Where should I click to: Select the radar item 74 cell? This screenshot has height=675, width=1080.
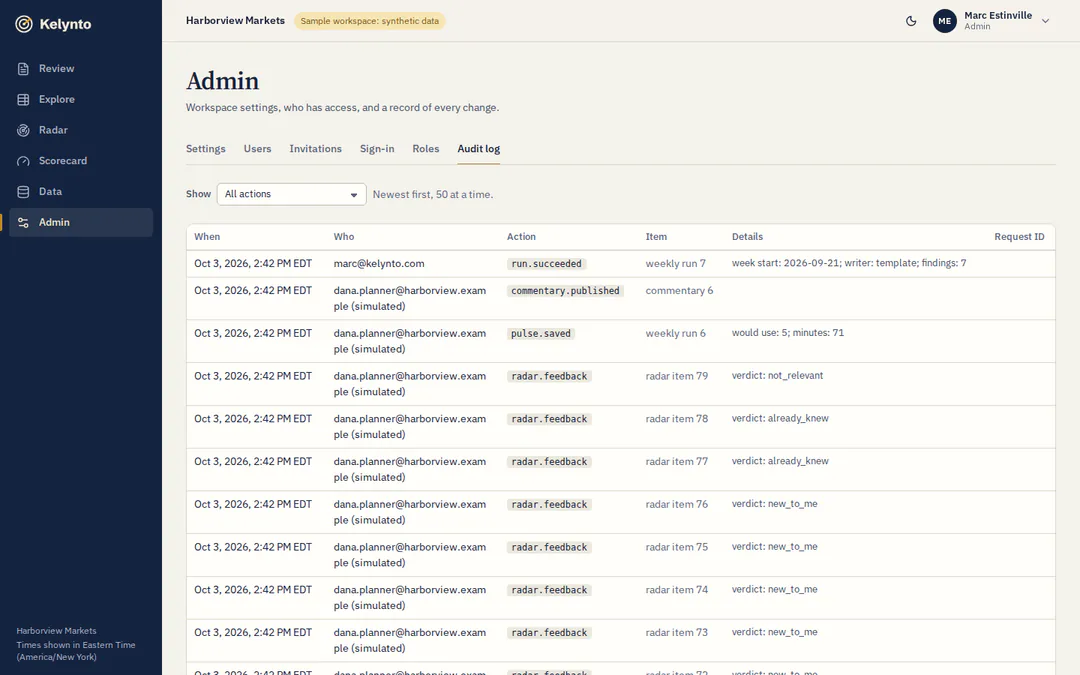point(676,590)
